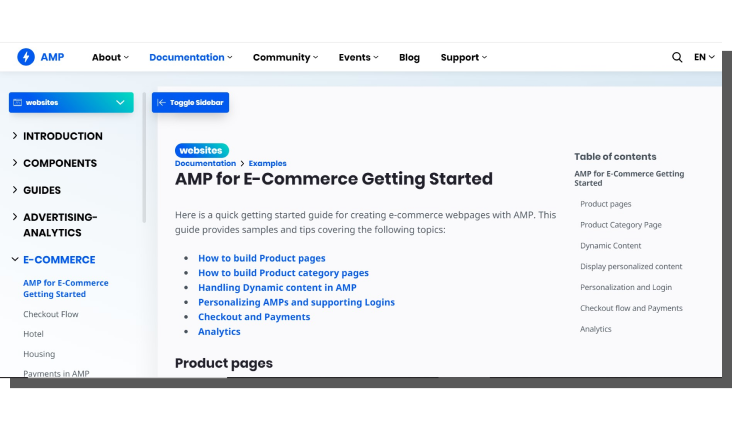Click the Documentation breadcrumb link
This screenshot has height=429, width=732.
[205, 163]
